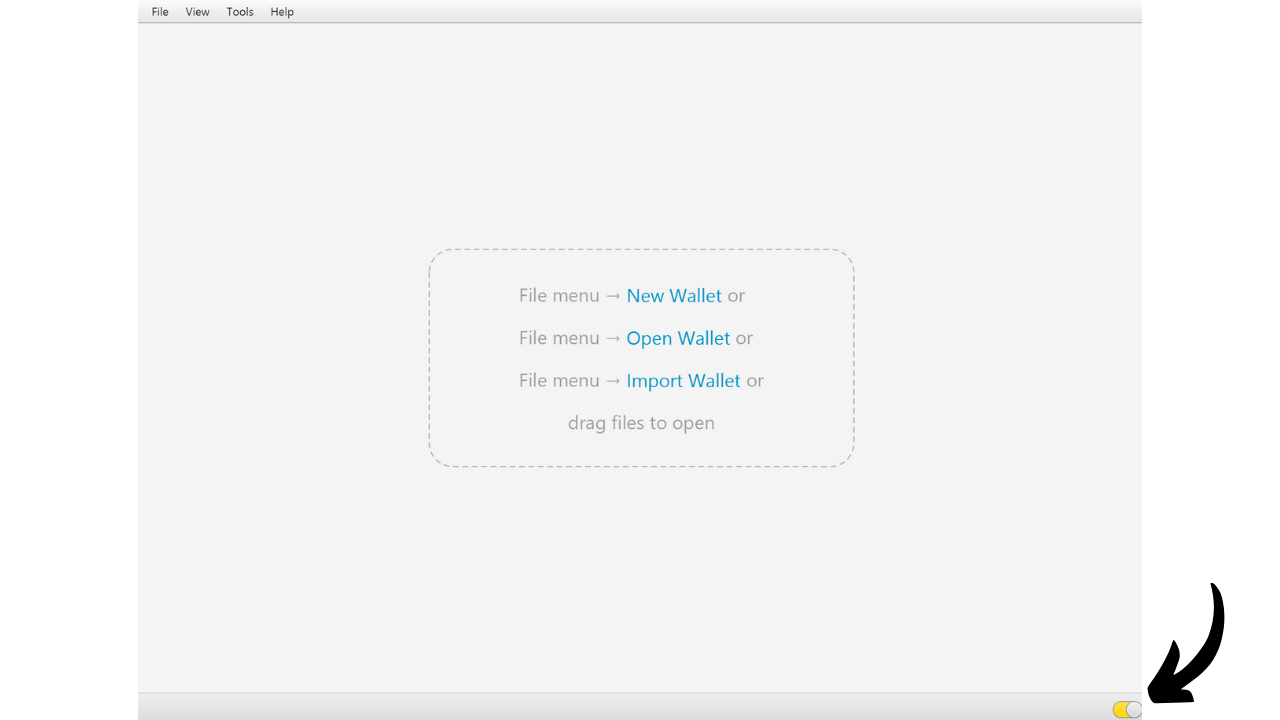The image size is (1280, 720).
Task: Select the Import Wallet link
Action: (683, 381)
